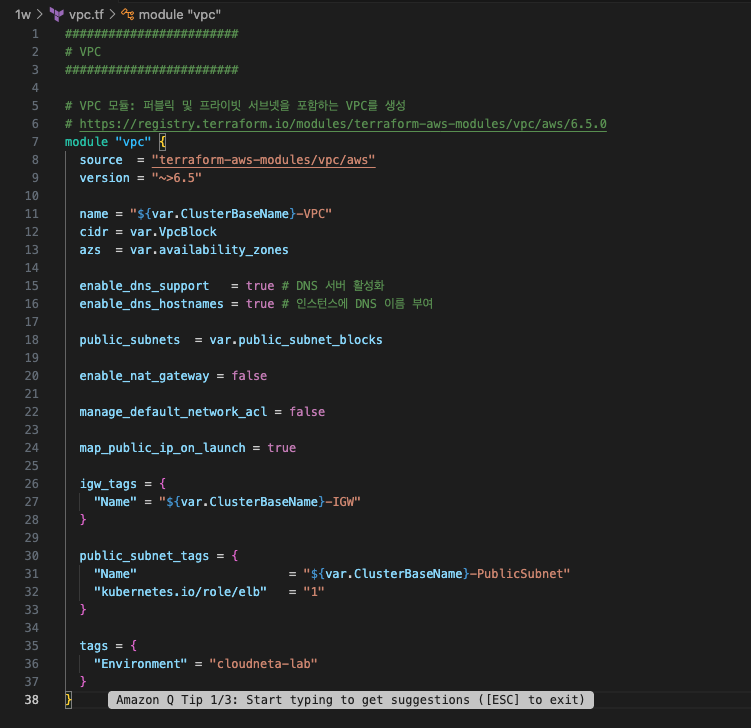Click the igw_tags attribute name
The height and width of the screenshot is (728, 751).
[x=108, y=484]
